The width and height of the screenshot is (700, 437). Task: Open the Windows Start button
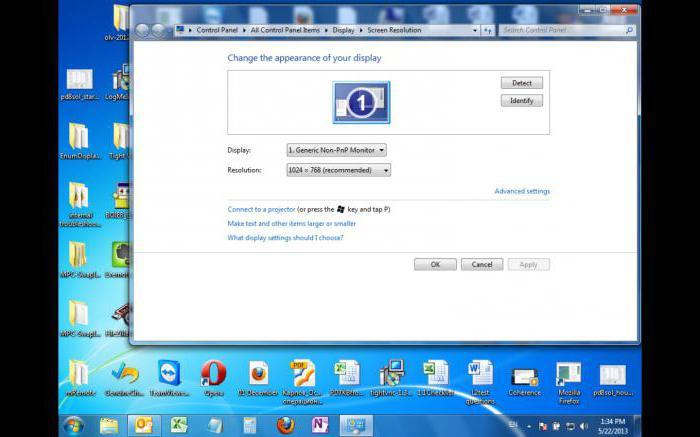[74, 425]
